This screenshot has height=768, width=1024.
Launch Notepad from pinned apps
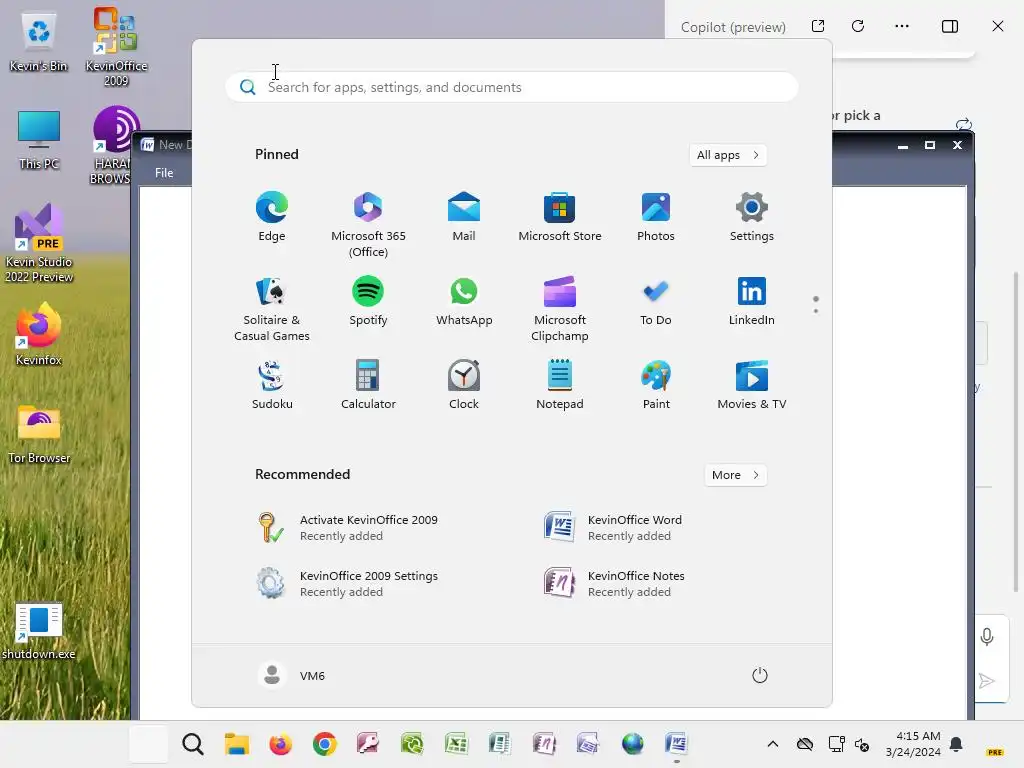pyautogui.click(x=560, y=385)
